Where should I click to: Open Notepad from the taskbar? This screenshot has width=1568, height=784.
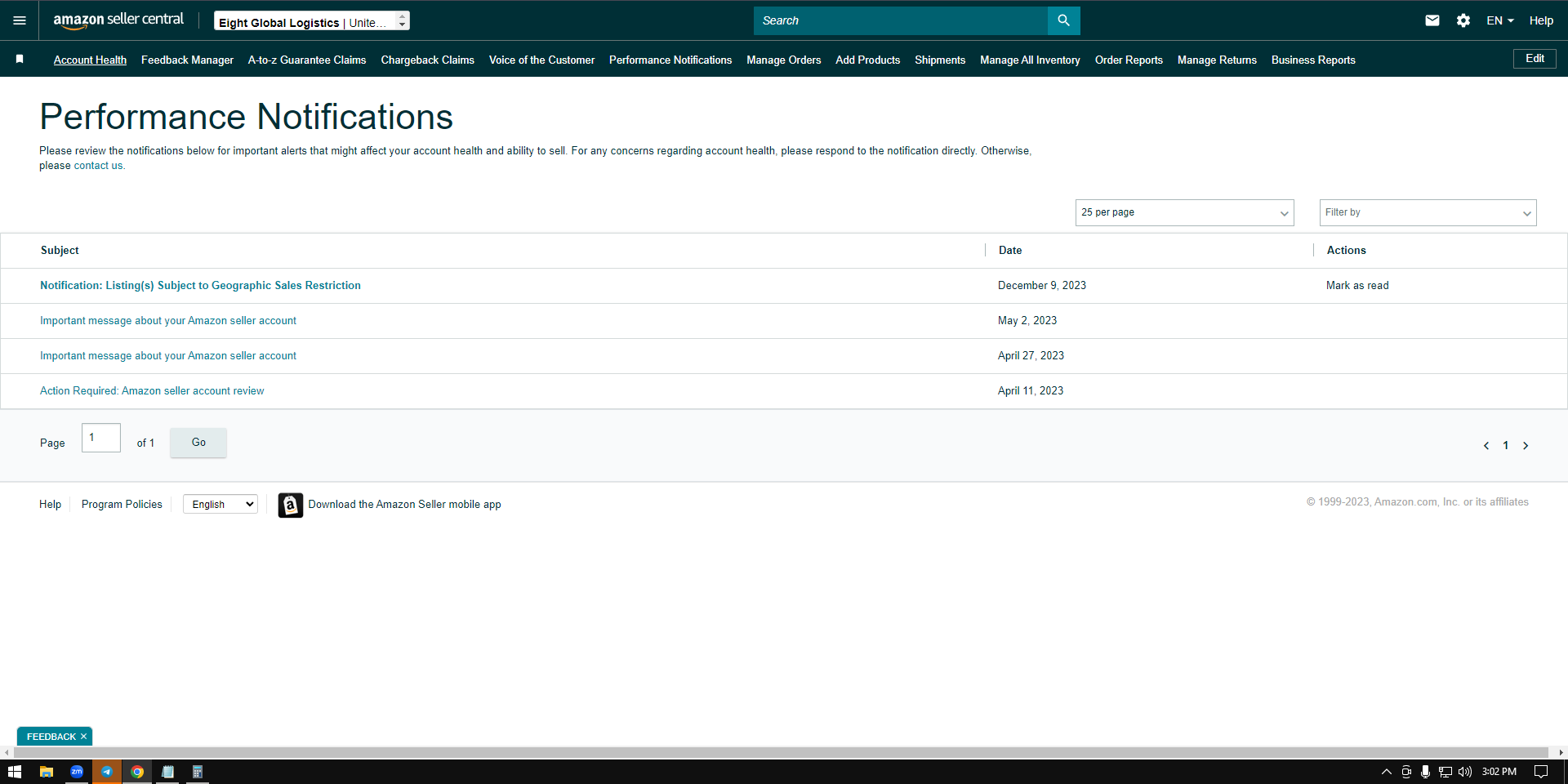click(x=167, y=772)
